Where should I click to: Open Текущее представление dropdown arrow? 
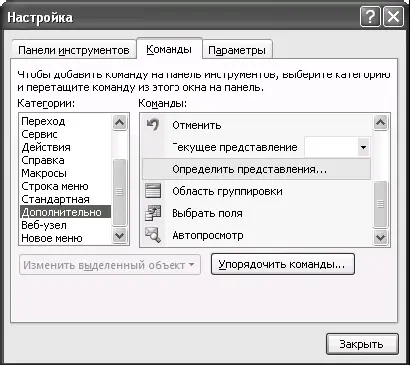pyautogui.click(x=363, y=147)
